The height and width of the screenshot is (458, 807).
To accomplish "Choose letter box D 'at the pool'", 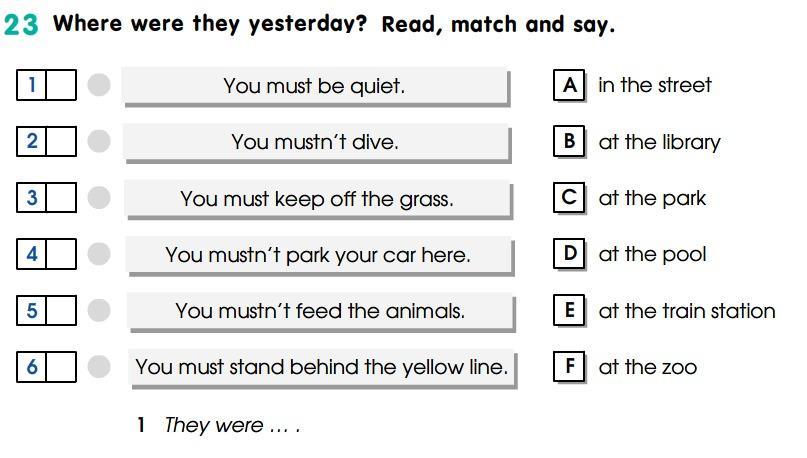I will tap(569, 254).
